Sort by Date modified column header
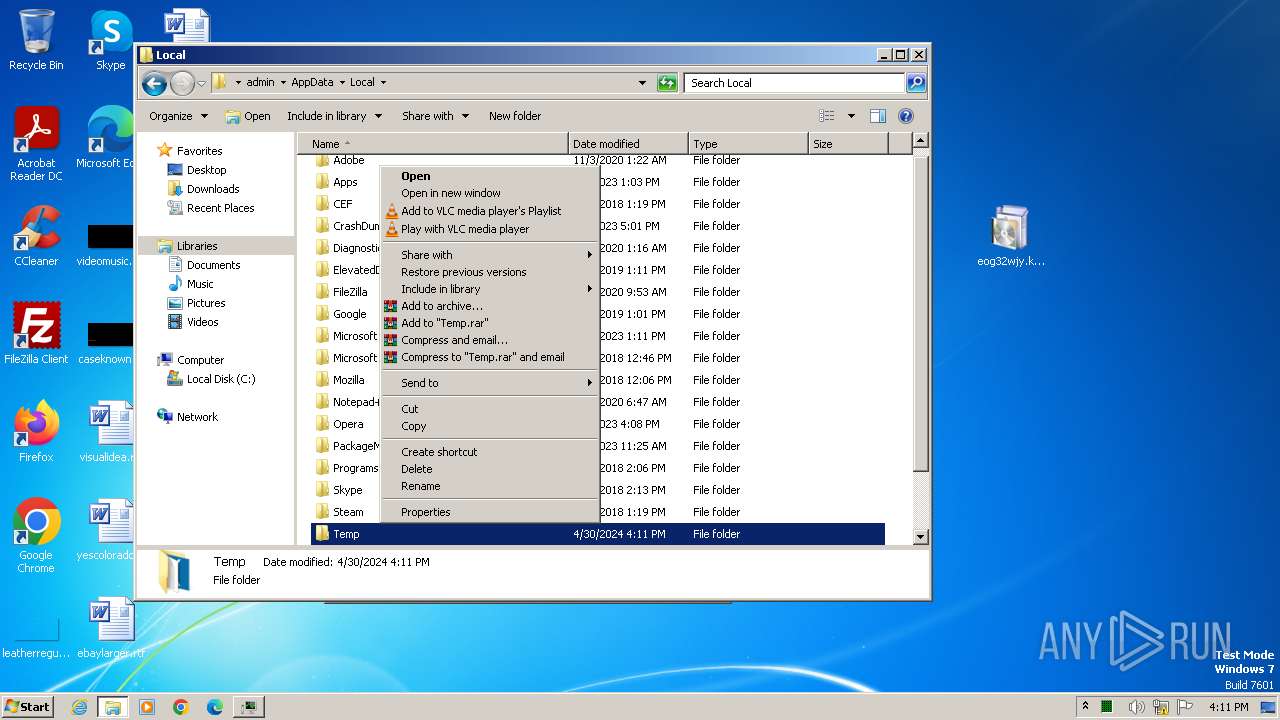Image resolution: width=1280 pixels, height=720 pixels. tap(628, 144)
